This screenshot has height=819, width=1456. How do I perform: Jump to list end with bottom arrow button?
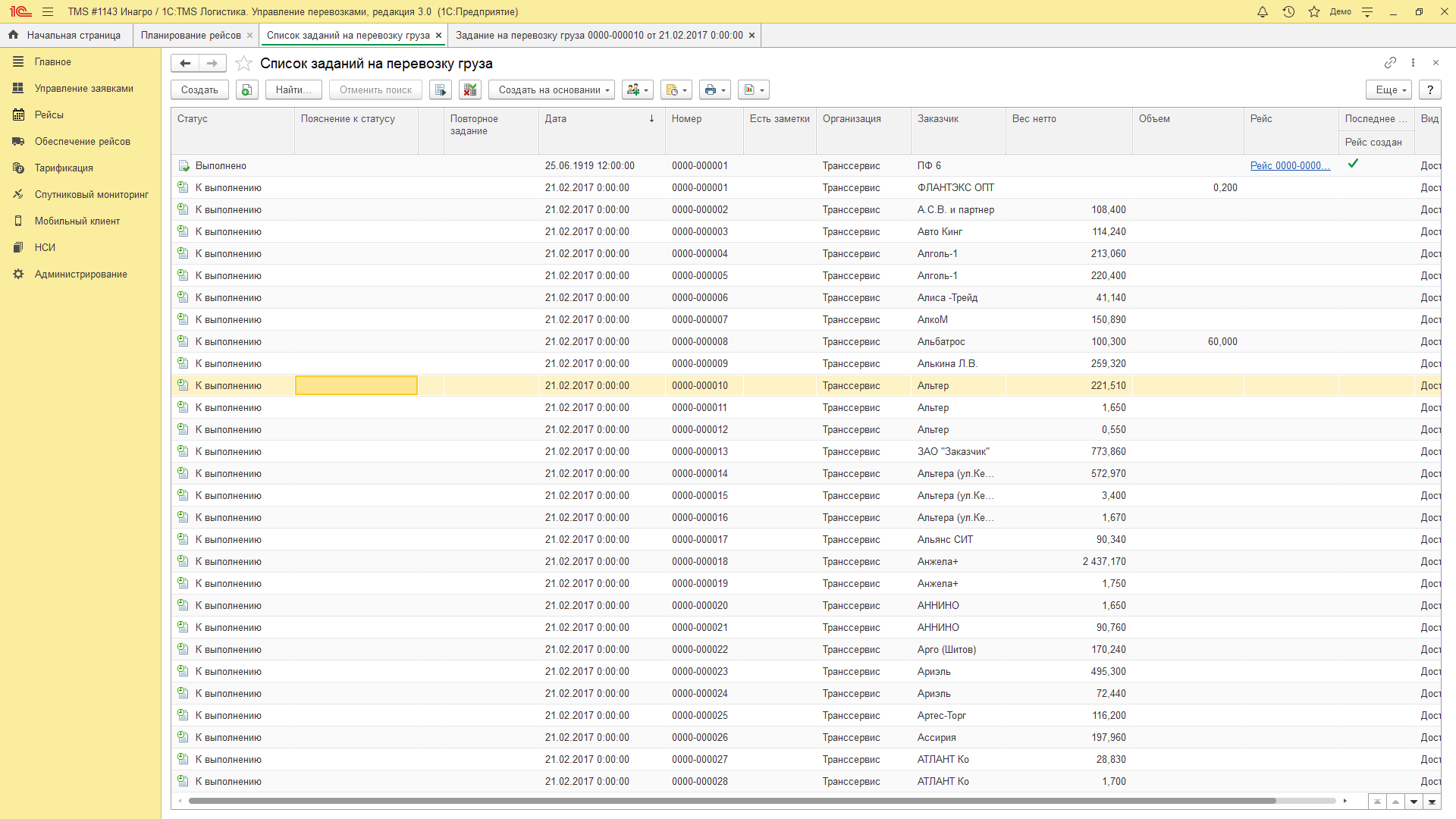[x=1432, y=802]
